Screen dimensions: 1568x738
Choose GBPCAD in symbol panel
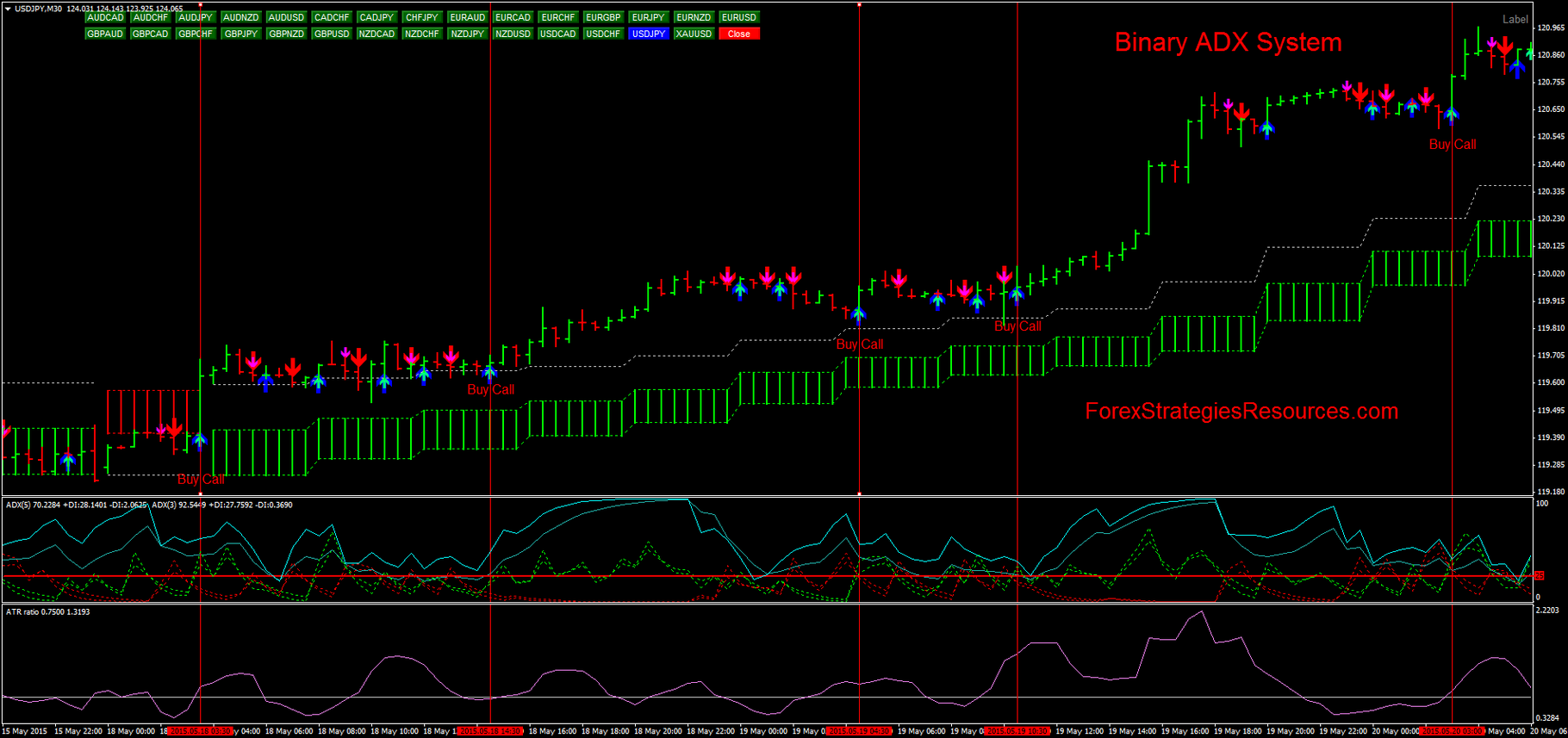pos(151,34)
